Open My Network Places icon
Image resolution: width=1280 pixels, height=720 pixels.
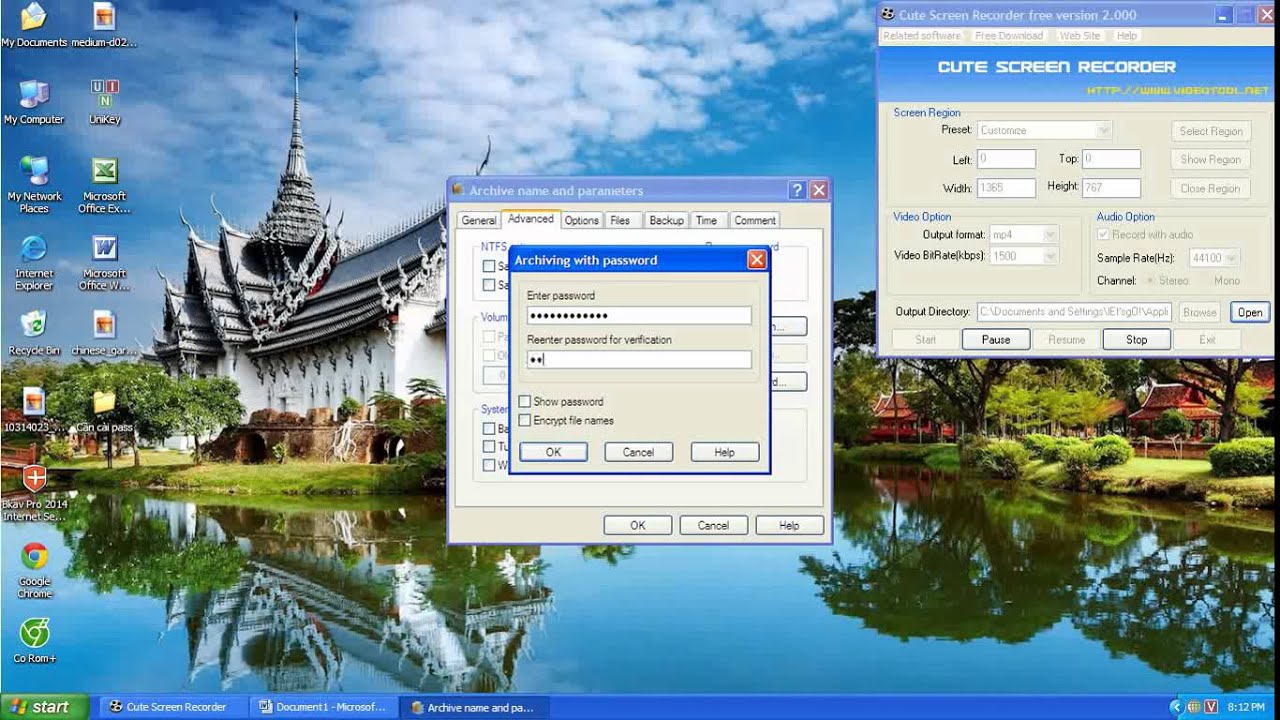34,185
